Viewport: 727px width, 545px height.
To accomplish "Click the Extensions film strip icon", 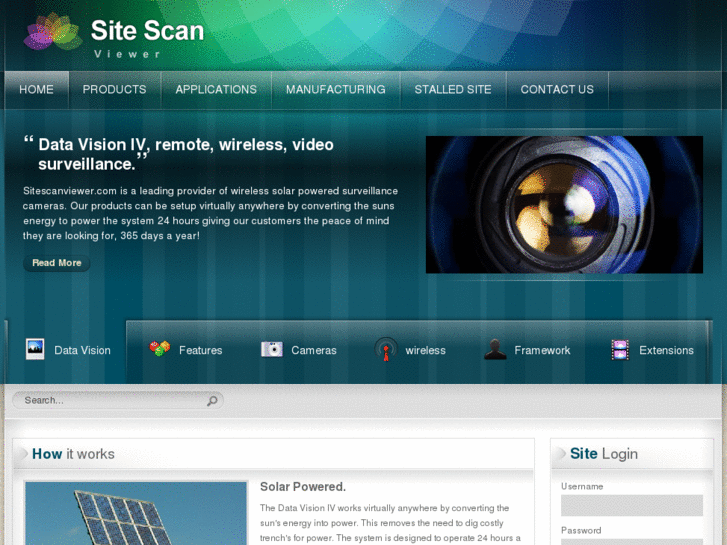I will 620,350.
